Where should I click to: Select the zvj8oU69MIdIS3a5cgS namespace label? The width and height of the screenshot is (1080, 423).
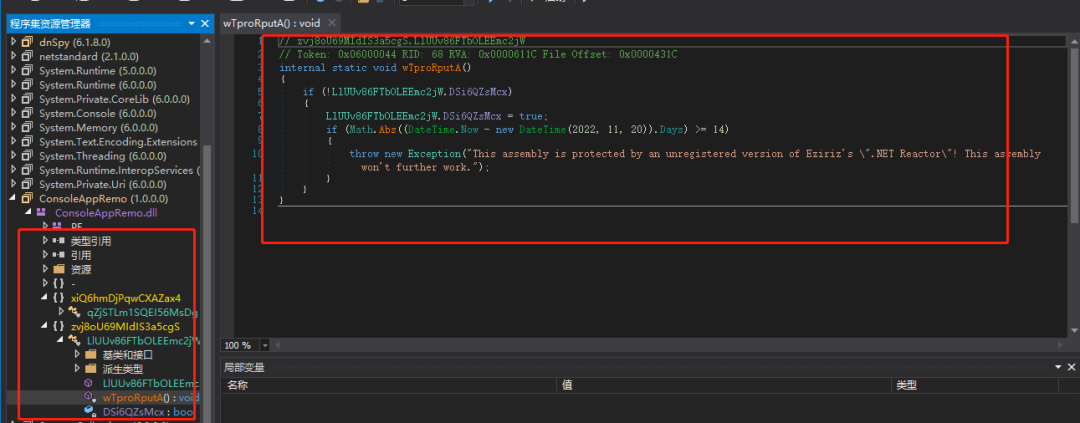point(125,326)
